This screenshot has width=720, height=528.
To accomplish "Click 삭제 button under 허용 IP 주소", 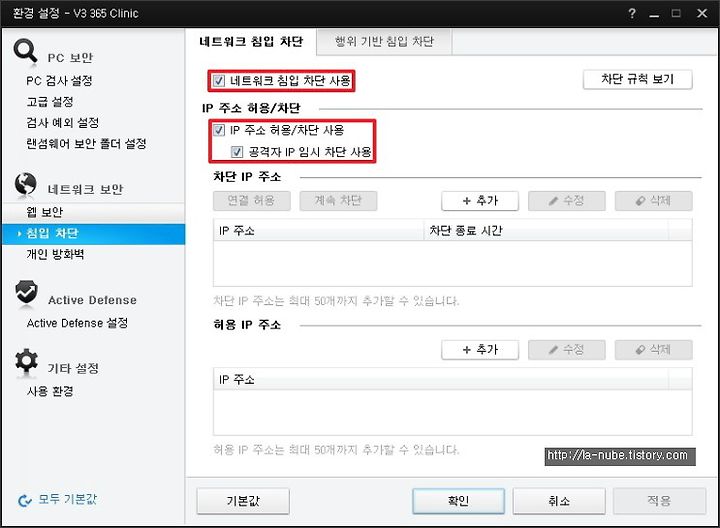I will 653,350.
